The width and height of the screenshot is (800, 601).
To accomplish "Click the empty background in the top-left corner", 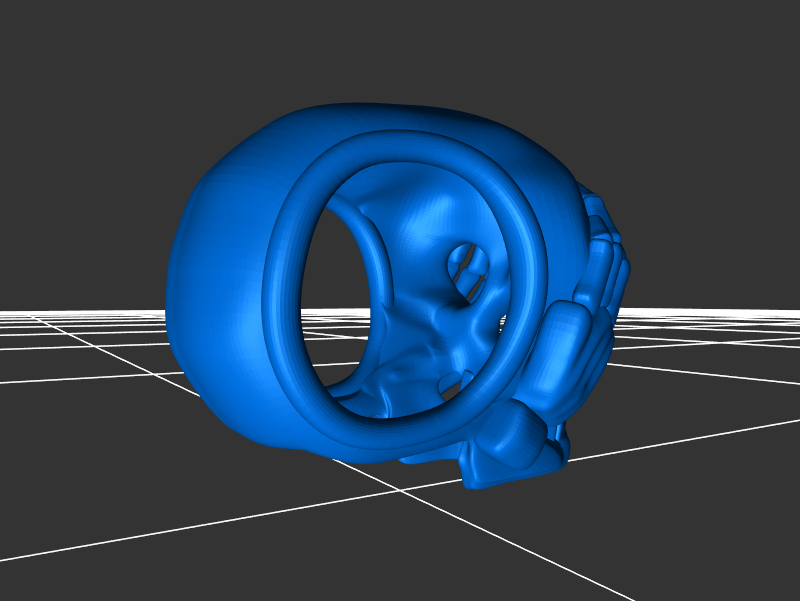I will point(50,40).
